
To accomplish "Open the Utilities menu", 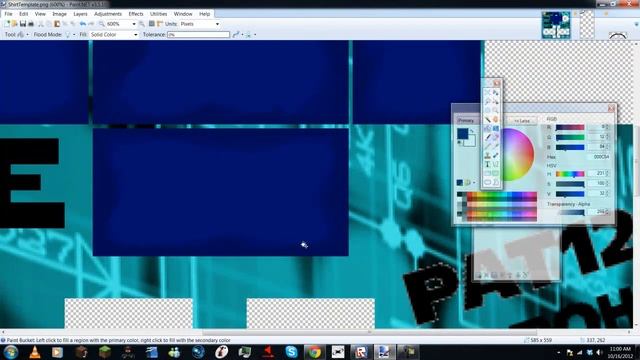I will coord(158,14).
